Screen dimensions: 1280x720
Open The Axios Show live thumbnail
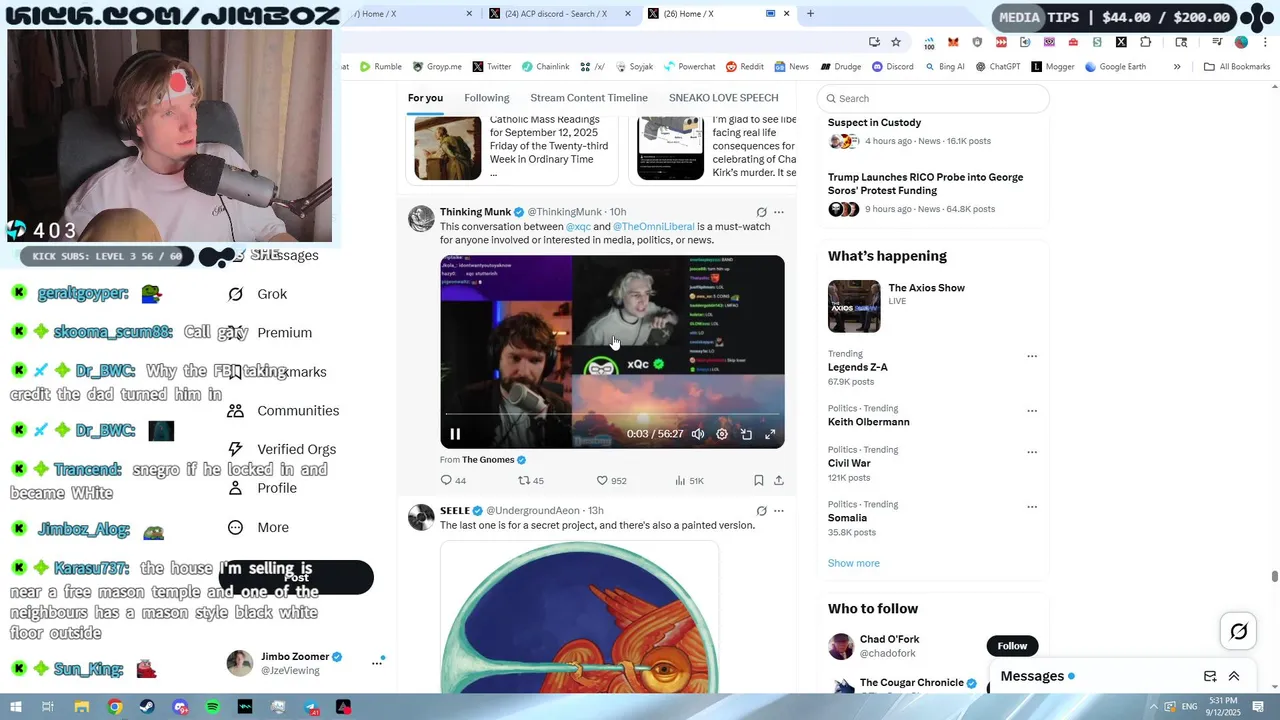pyautogui.click(x=854, y=306)
